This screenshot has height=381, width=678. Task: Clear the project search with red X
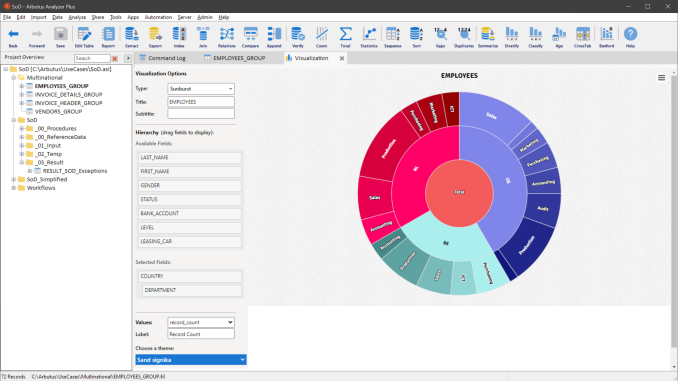click(115, 58)
